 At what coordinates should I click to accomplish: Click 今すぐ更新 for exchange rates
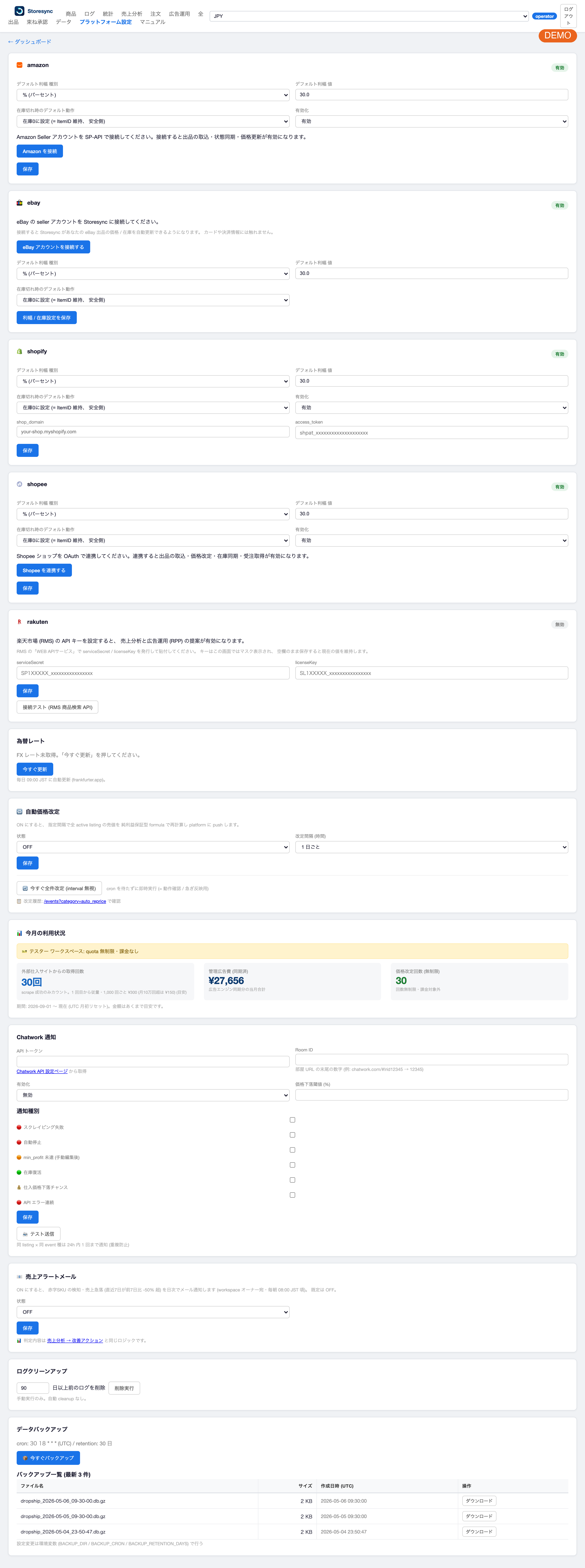point(35,769)
